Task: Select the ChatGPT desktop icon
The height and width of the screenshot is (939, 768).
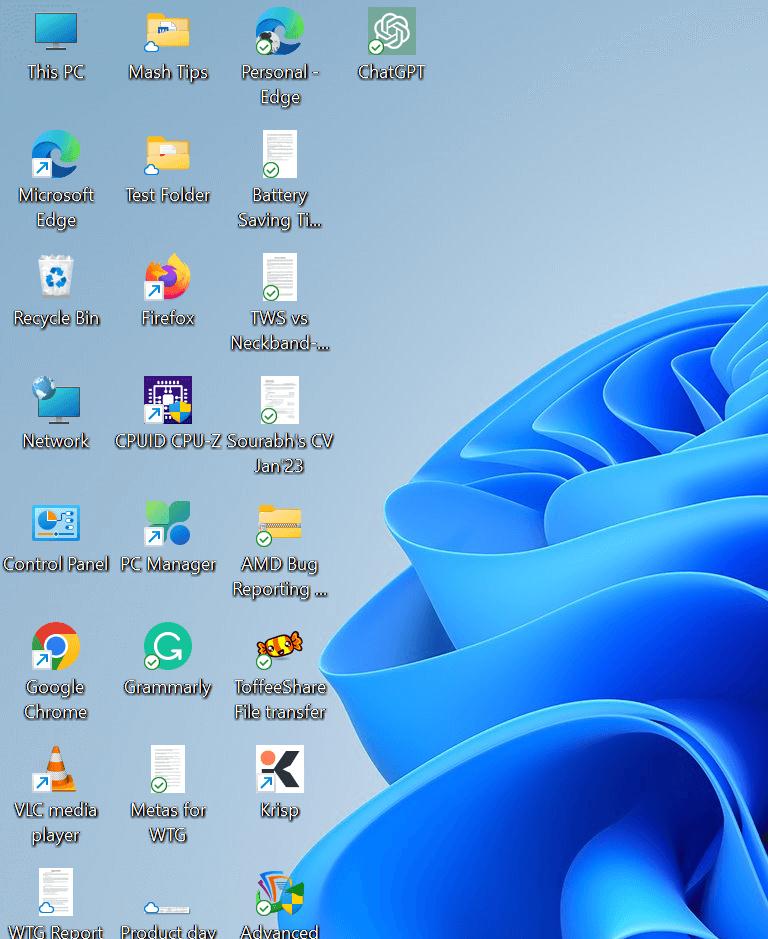Action: [x=391, y=32]
